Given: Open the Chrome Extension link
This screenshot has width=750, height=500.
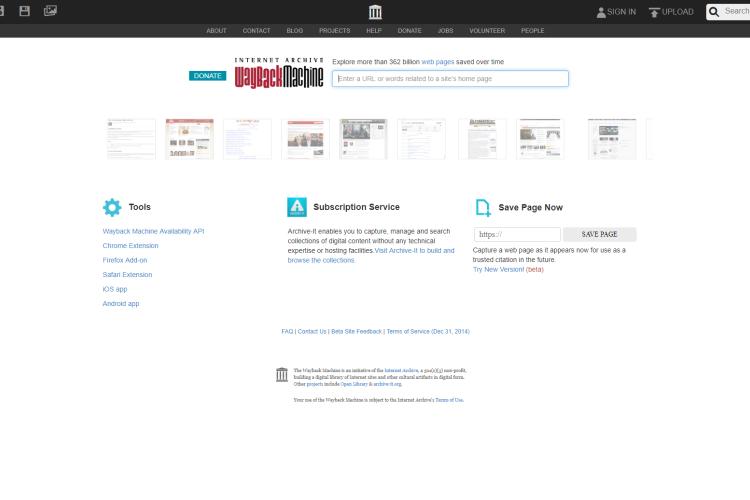Looking at the screenshot, I should click(130, 245).
